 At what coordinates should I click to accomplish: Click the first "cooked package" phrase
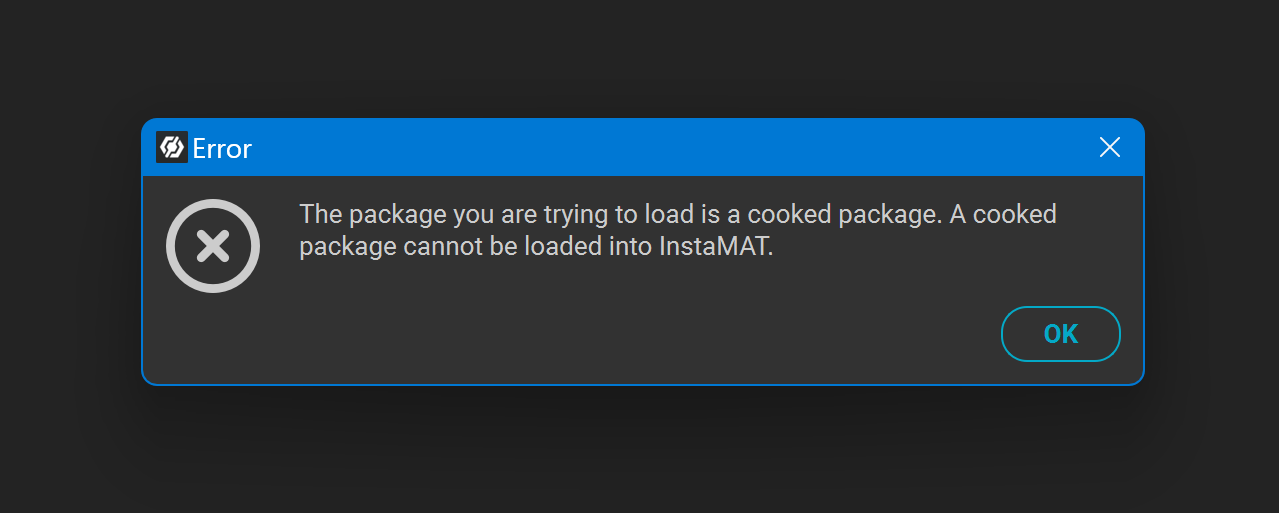click(x=842, y=214)
